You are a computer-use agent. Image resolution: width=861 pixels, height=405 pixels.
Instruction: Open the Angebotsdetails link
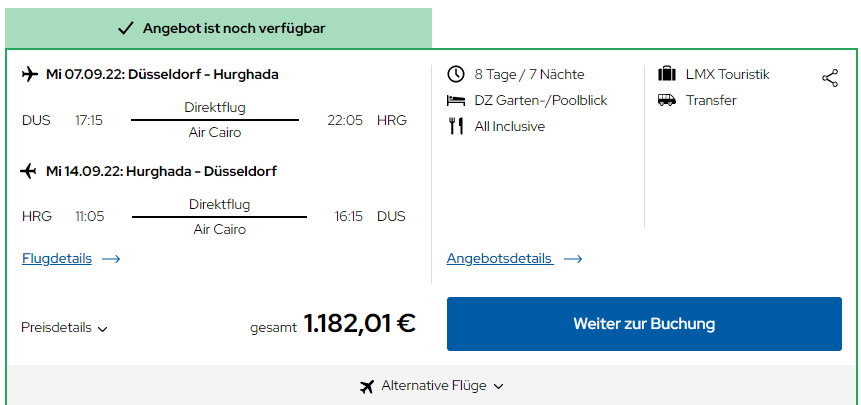pyautogui.click(x=499, y=258)
